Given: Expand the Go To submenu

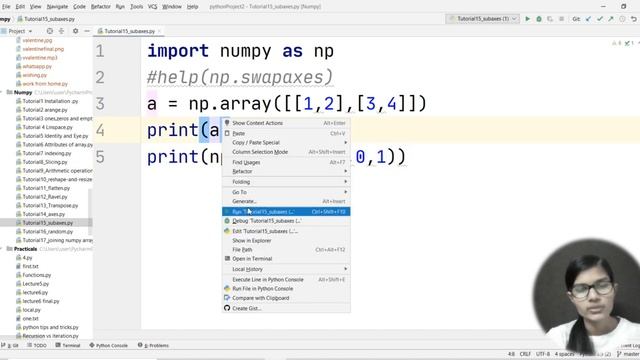Looking at the screenshot, I should tap(286, 192).
